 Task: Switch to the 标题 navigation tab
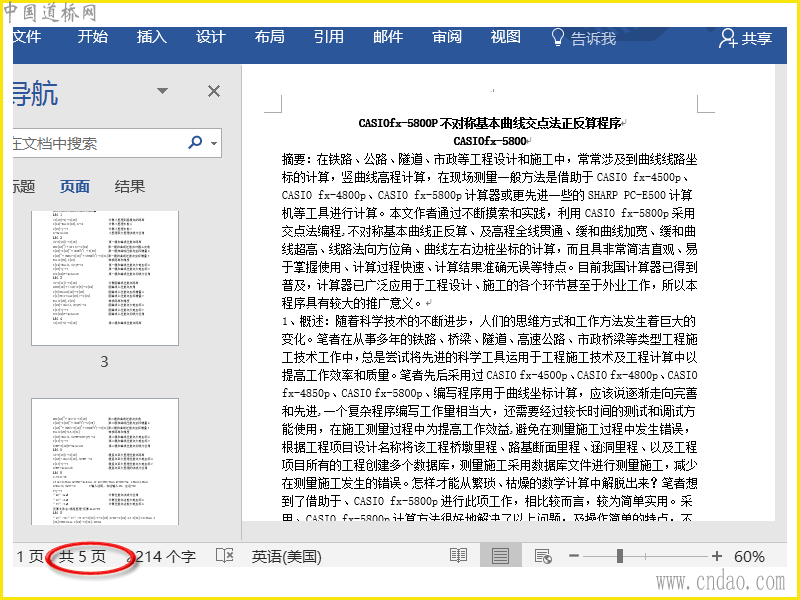[24, 187]
